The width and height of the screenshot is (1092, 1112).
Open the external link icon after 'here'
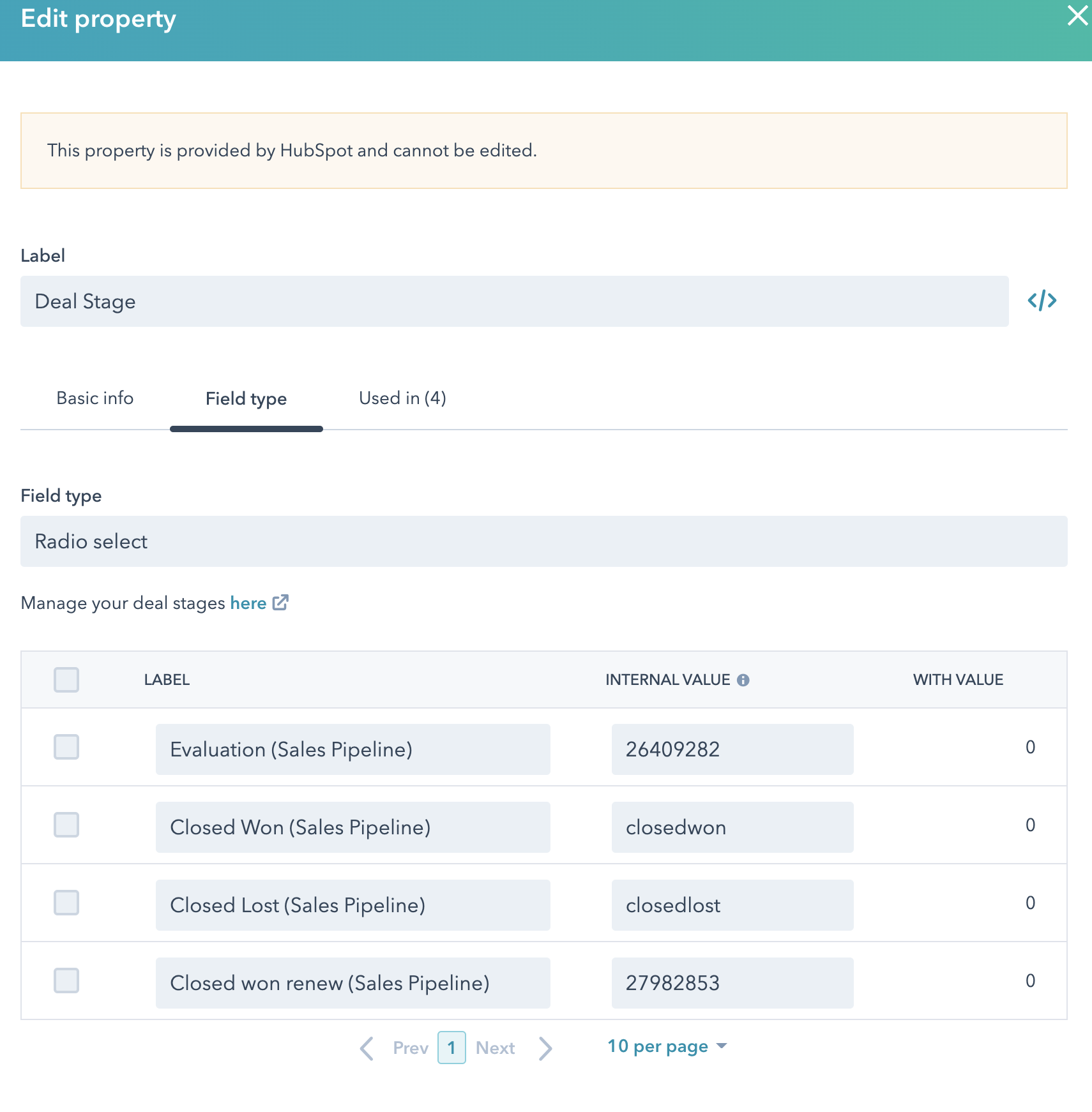click(281, 602)
